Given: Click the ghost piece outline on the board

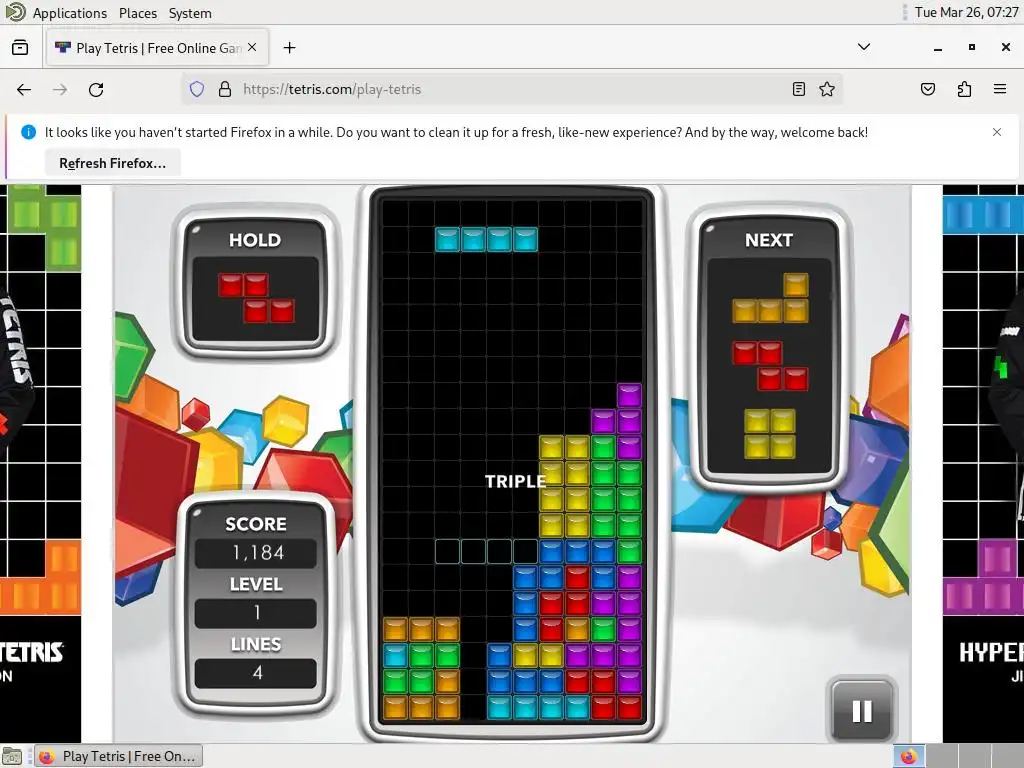Looking at the screenshot, I should [x=487, y=551].
